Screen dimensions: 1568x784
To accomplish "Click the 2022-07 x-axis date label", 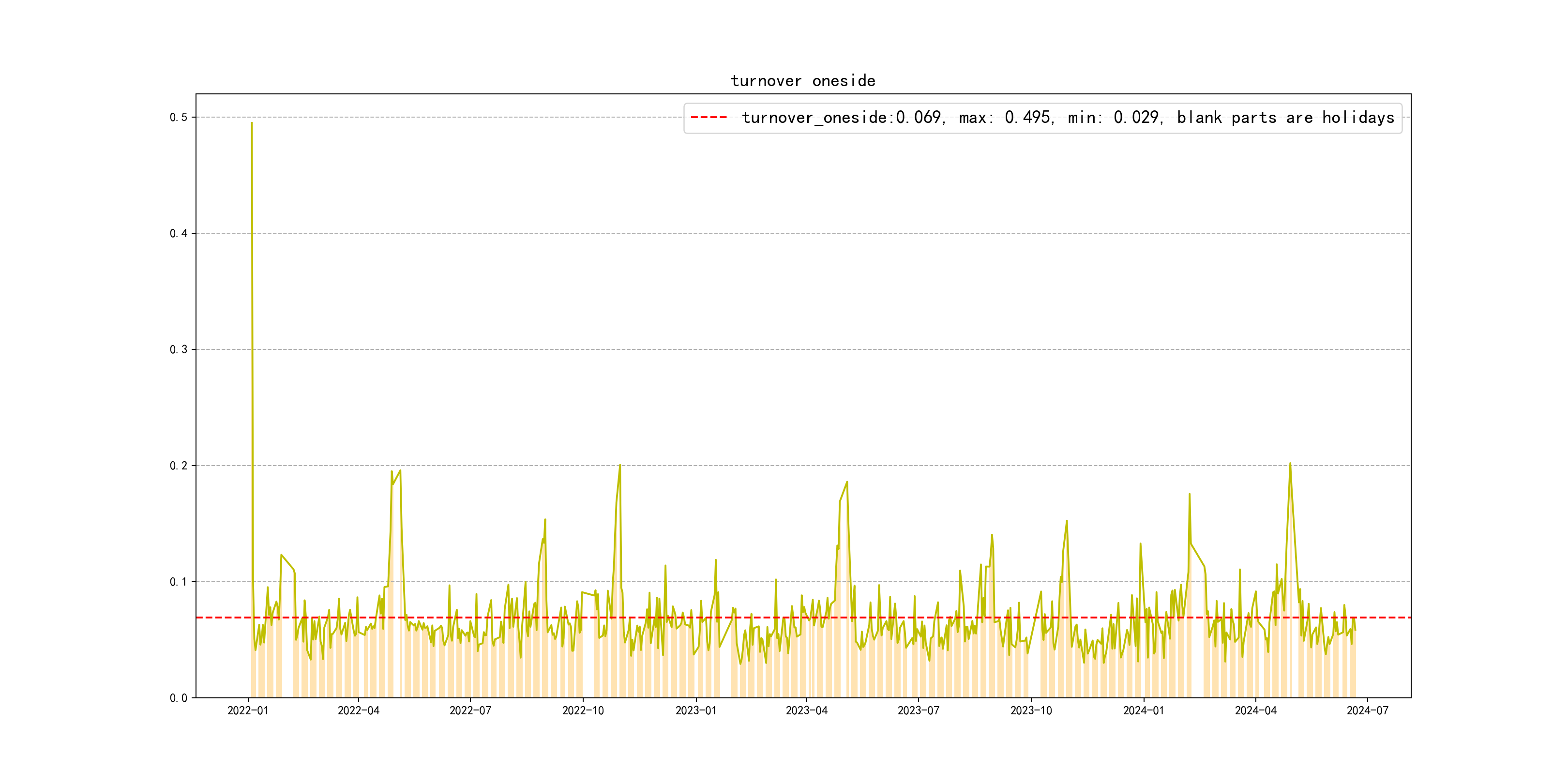I will tap(470, 711).
